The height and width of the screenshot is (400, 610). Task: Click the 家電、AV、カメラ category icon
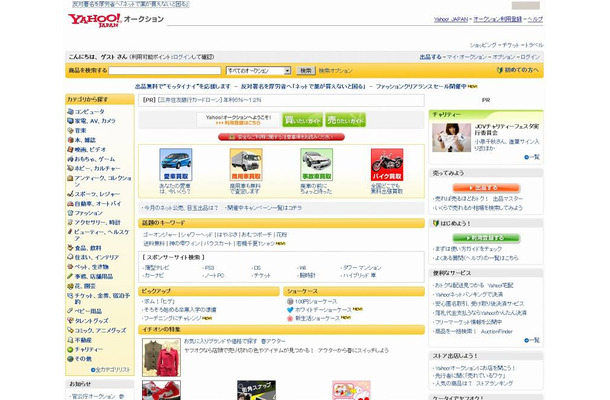point(70,121)
